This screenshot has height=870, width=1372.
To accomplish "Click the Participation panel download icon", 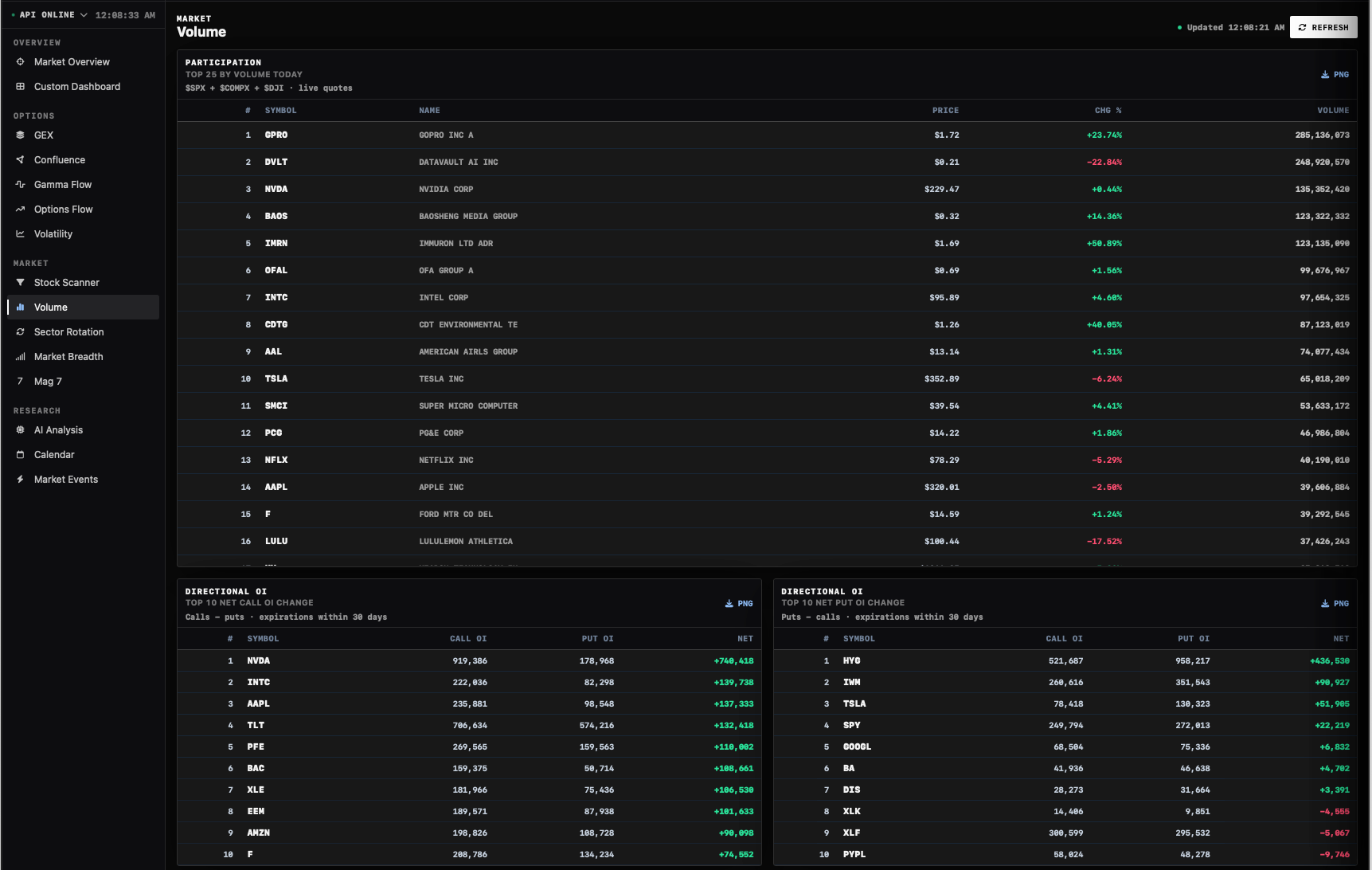I will [x=1325, y=74].
